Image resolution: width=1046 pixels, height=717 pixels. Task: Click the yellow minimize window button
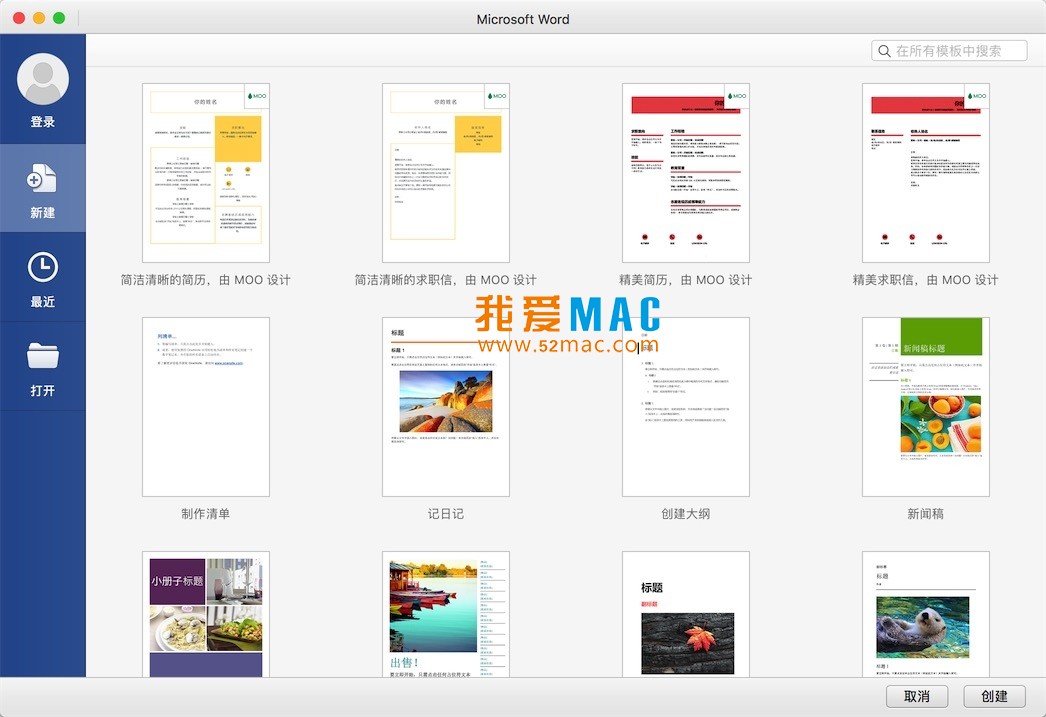point(39,18)
